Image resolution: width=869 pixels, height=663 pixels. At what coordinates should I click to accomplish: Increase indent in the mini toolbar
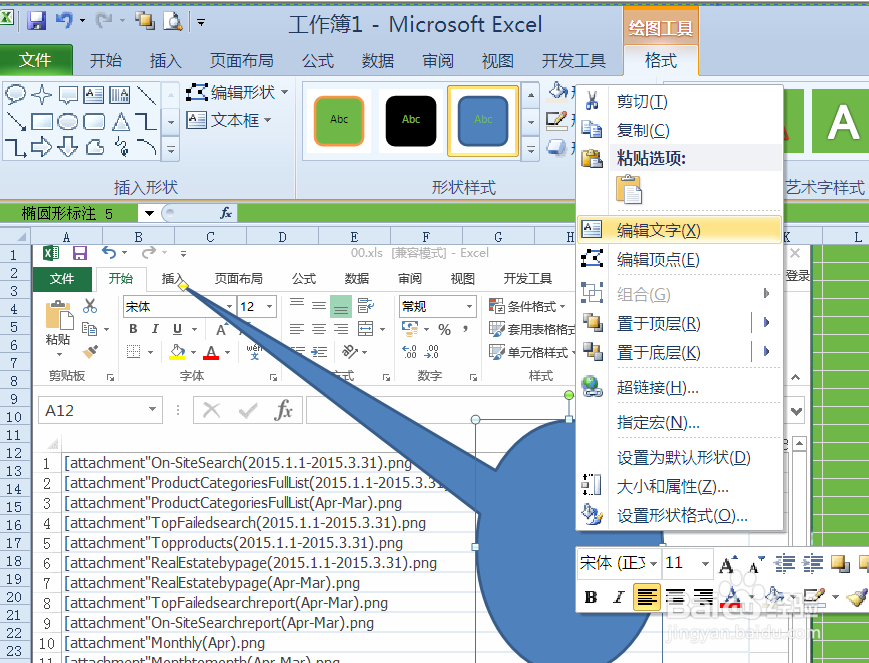click(813, 564)
